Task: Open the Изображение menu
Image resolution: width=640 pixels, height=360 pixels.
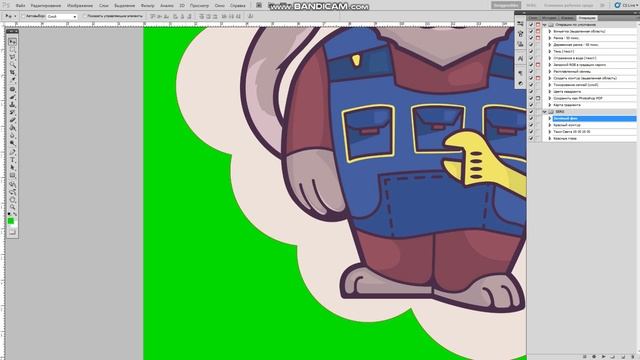Action: tap(80, 6)
